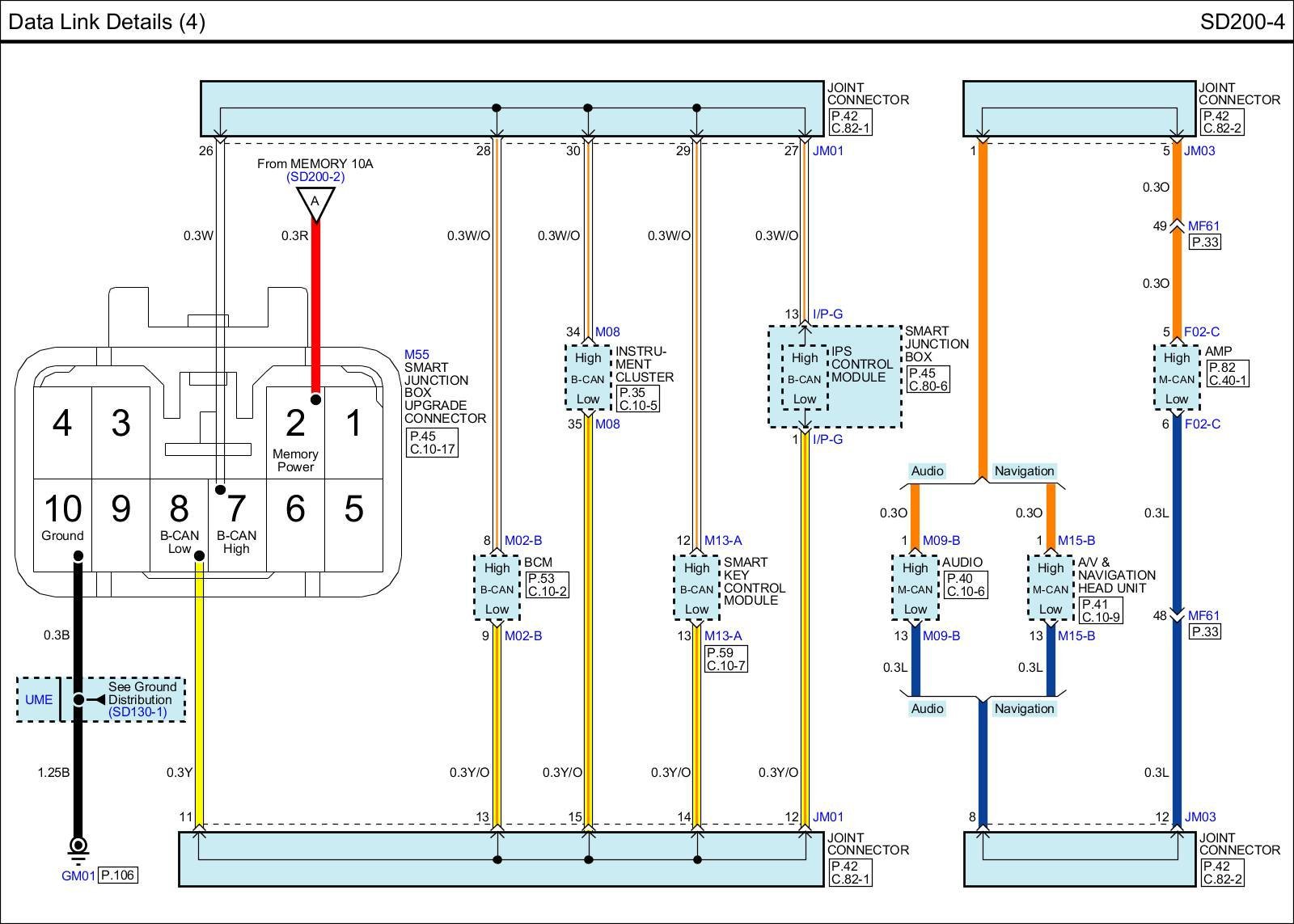
Task: Click pin 2 Memory Power cell
Action: [295, 433]
